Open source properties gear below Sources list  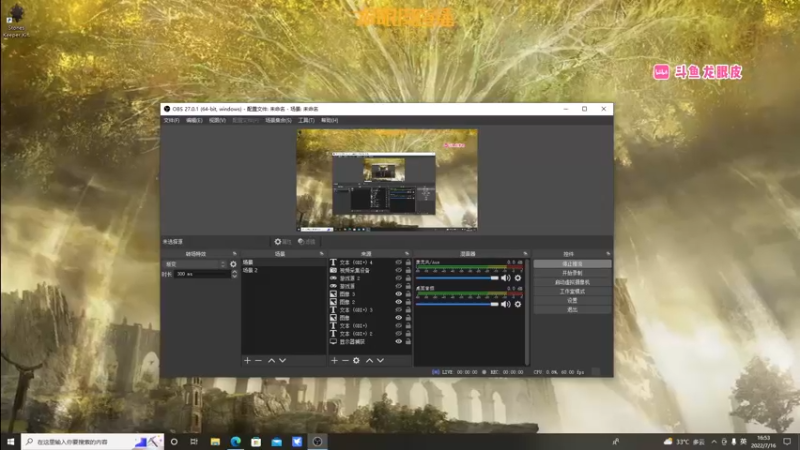(356, 360)
